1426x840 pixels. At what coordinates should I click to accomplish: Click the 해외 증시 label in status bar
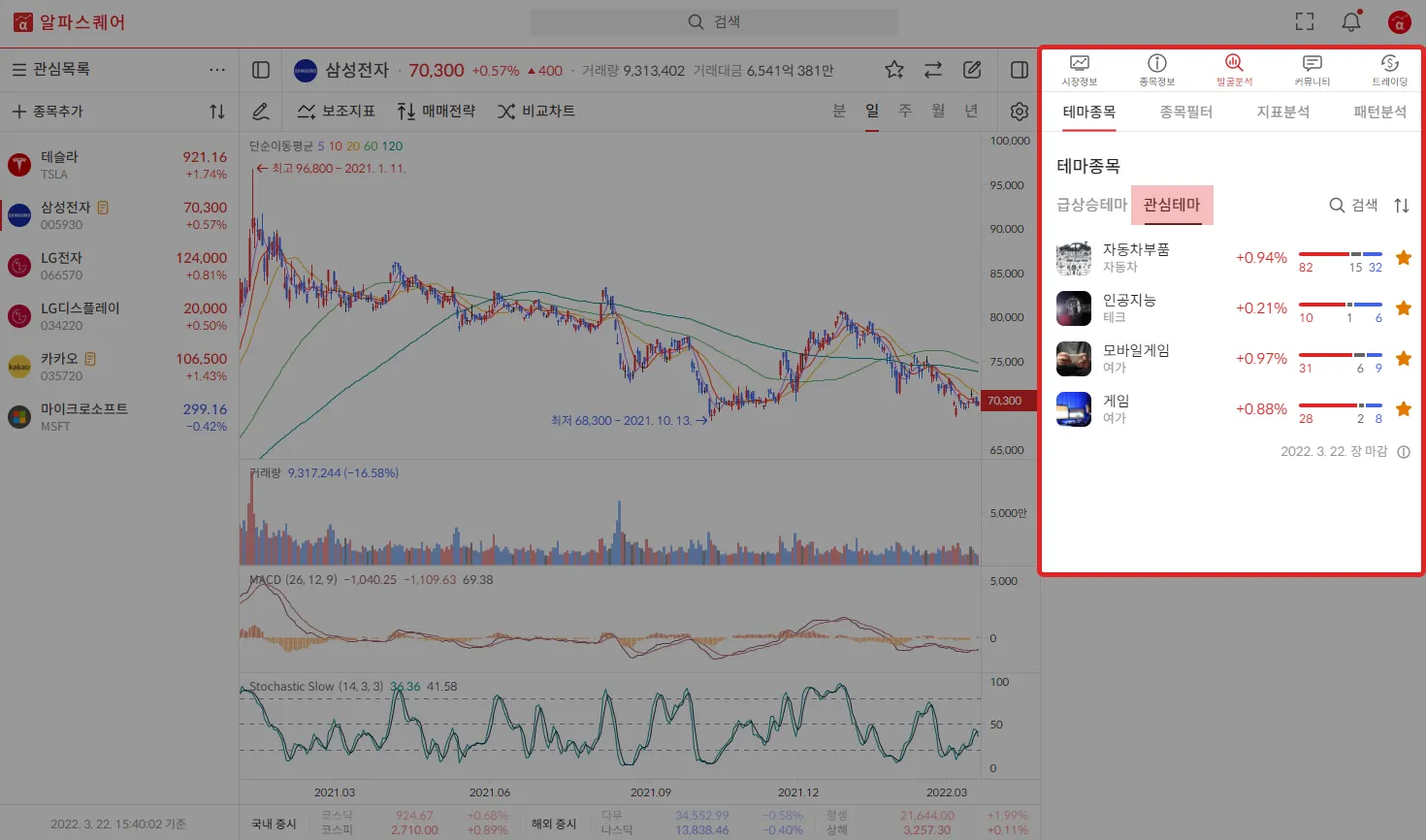click(554, 824)
